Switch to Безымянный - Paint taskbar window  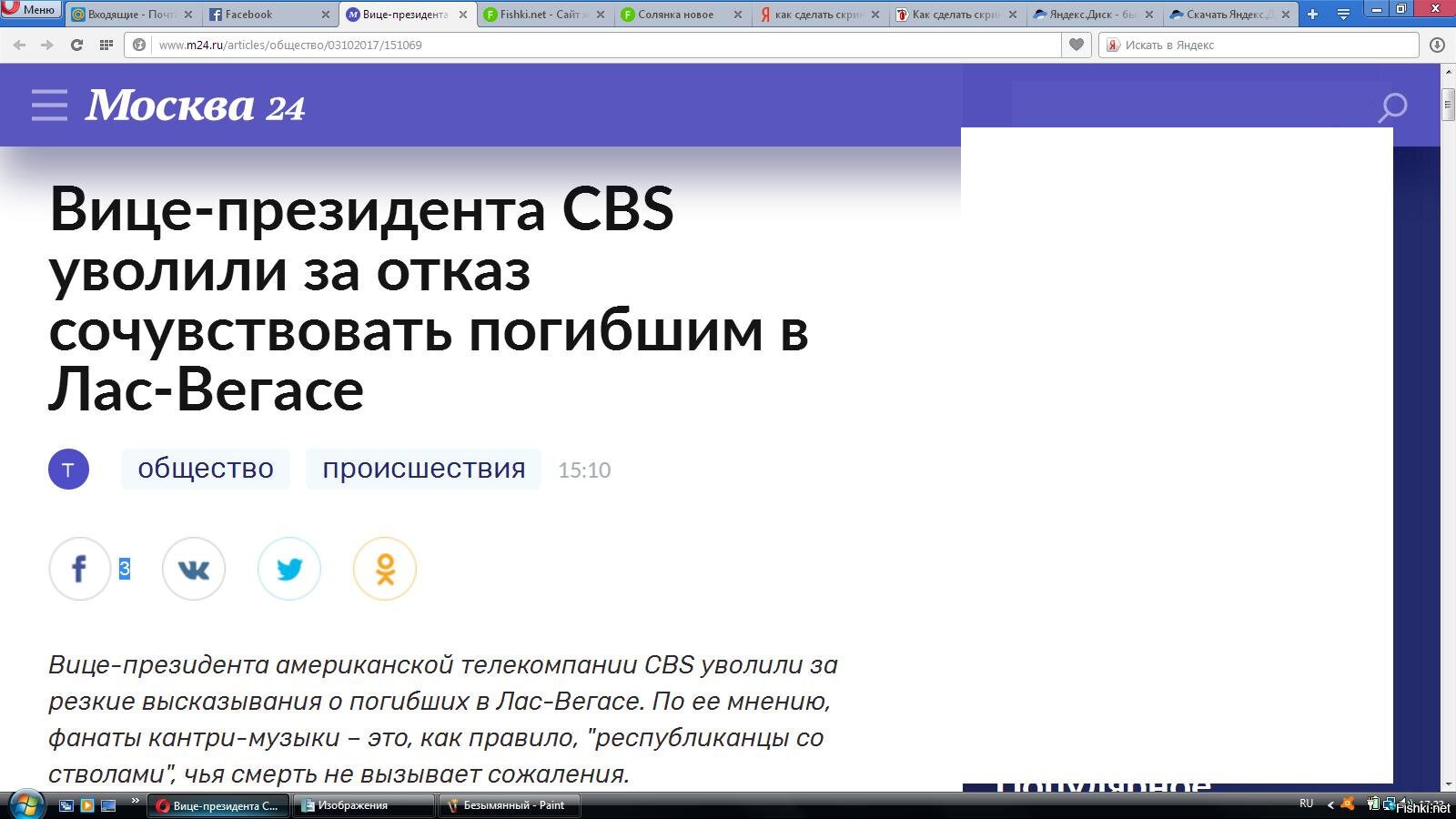click(x=510, y=805)
